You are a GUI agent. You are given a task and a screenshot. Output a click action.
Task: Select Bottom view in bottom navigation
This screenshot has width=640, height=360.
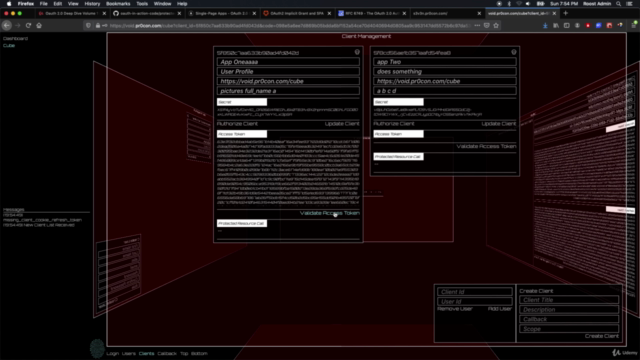coord(199,353)
